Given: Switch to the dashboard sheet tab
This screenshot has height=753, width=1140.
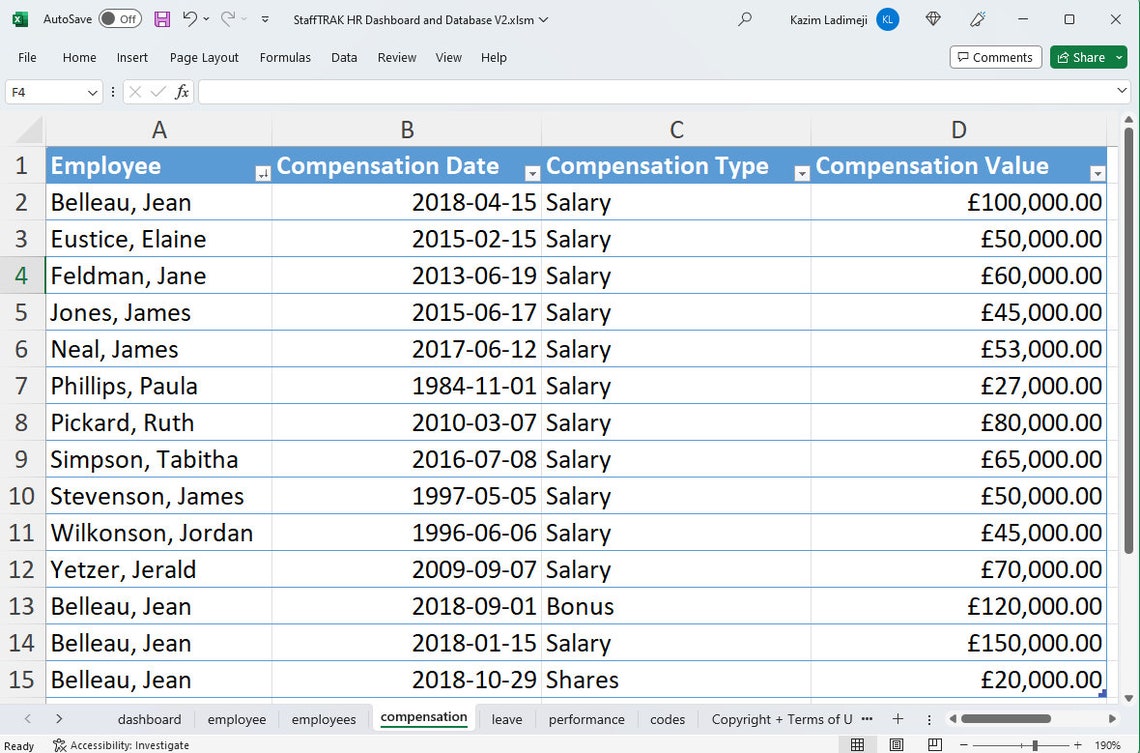Looking at the screenshot, I should [149, 718].
